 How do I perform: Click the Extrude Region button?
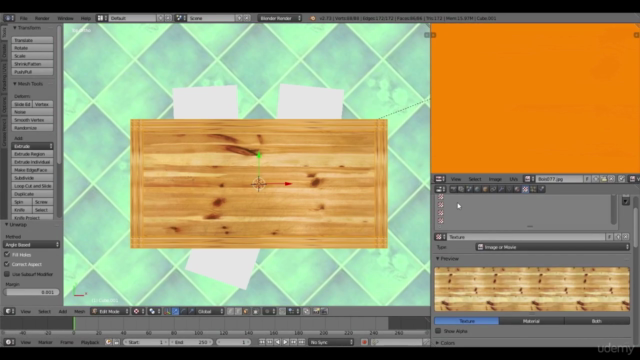click(x=32, y=154)
